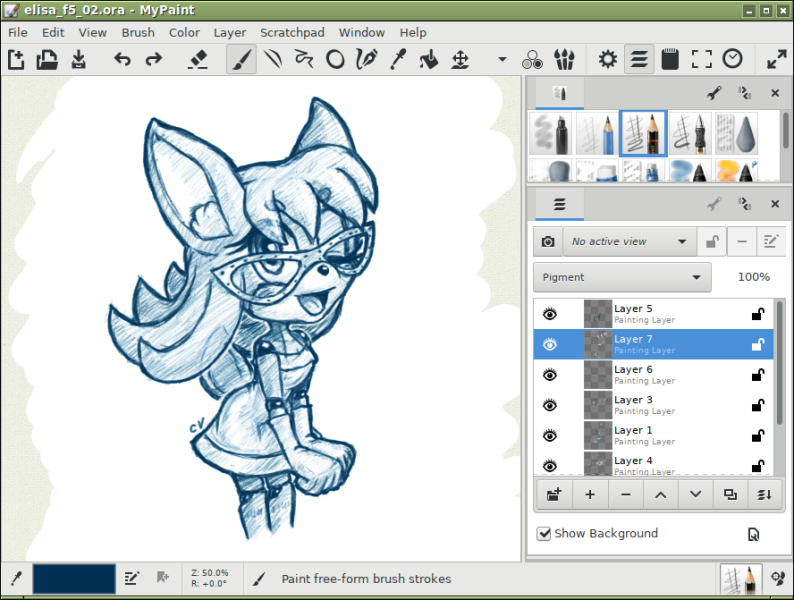Open the color chooser circles icon
The width and height of the screenshot is (794, 600).
click(x=532, y=59)
